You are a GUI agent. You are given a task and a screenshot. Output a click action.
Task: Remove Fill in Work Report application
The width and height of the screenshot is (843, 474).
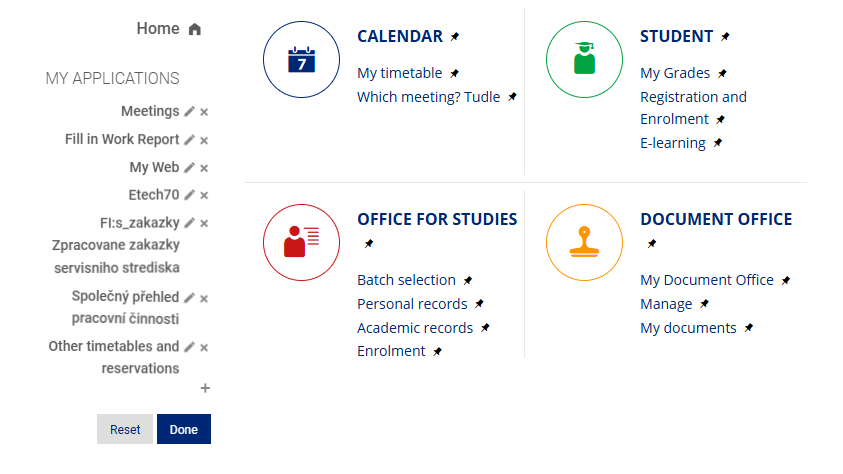[204, 140]
